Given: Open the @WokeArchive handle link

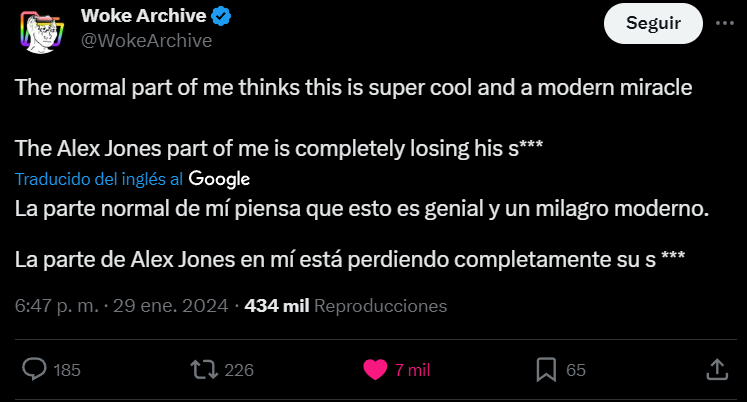Looking at the screenshot, I should coord(146,41).
